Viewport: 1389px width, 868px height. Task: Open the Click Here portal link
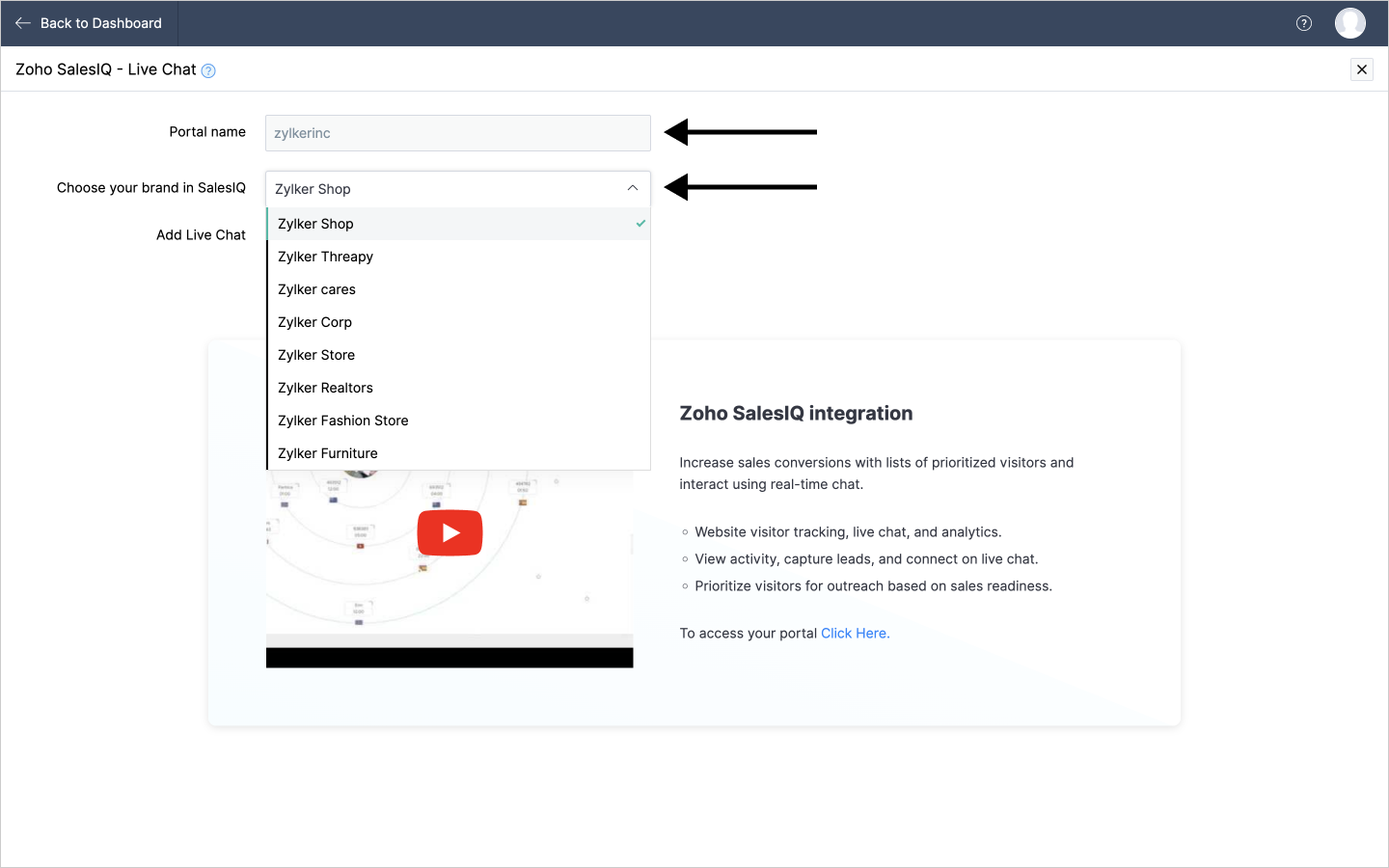click(855, 634)
